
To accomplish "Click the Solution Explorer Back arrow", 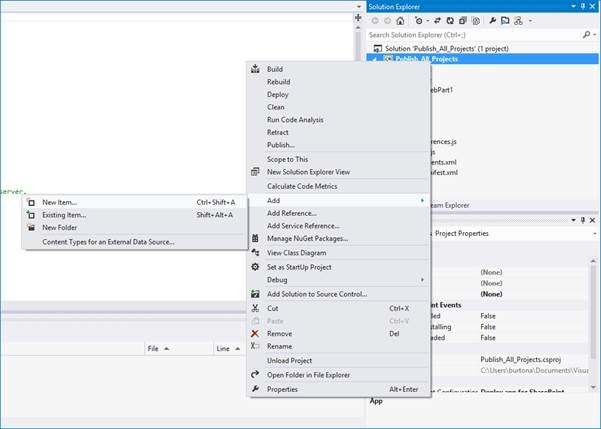I will tap(375, 21).
